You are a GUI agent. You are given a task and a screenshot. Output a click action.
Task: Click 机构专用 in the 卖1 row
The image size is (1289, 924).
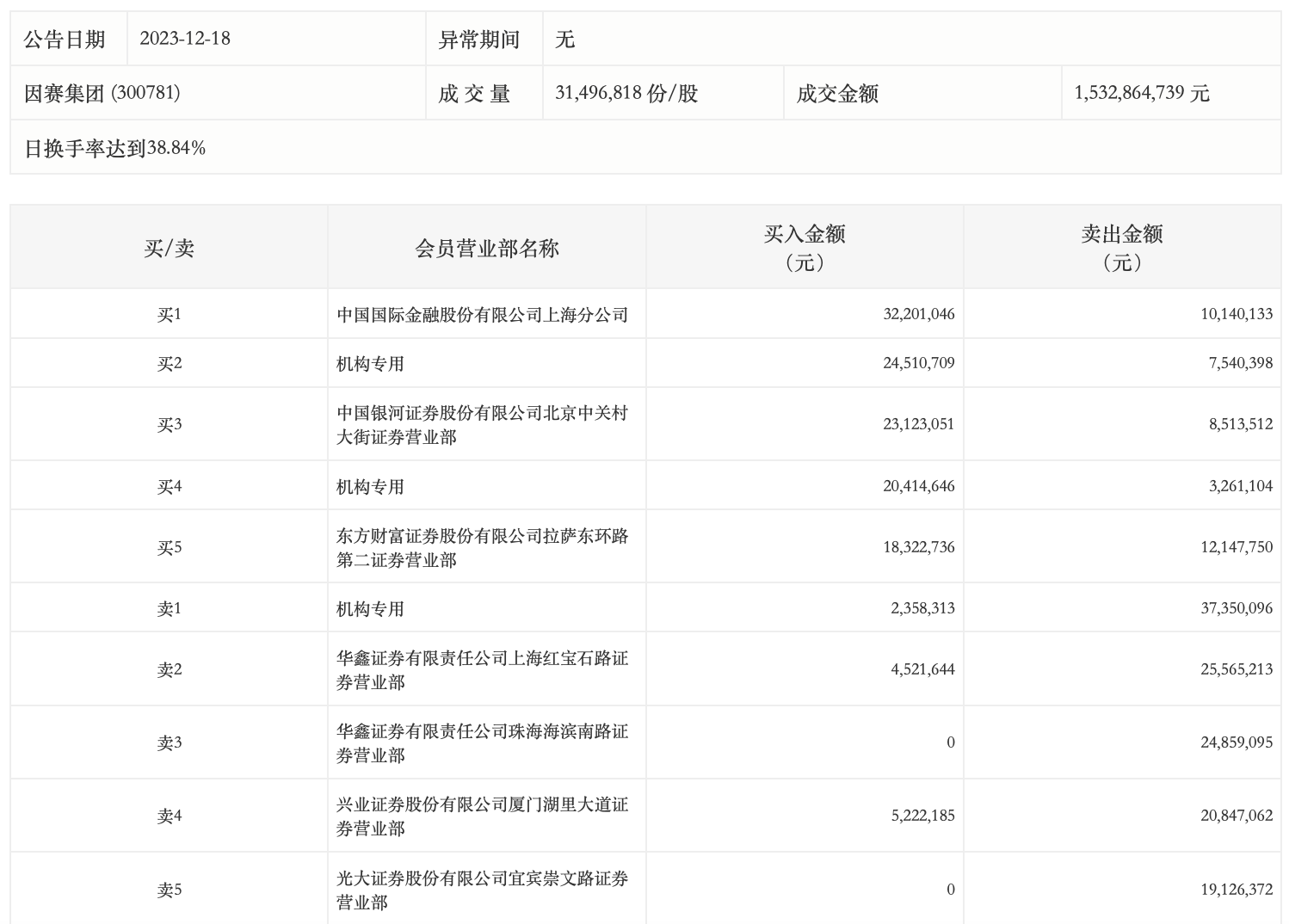click(371, 609)
